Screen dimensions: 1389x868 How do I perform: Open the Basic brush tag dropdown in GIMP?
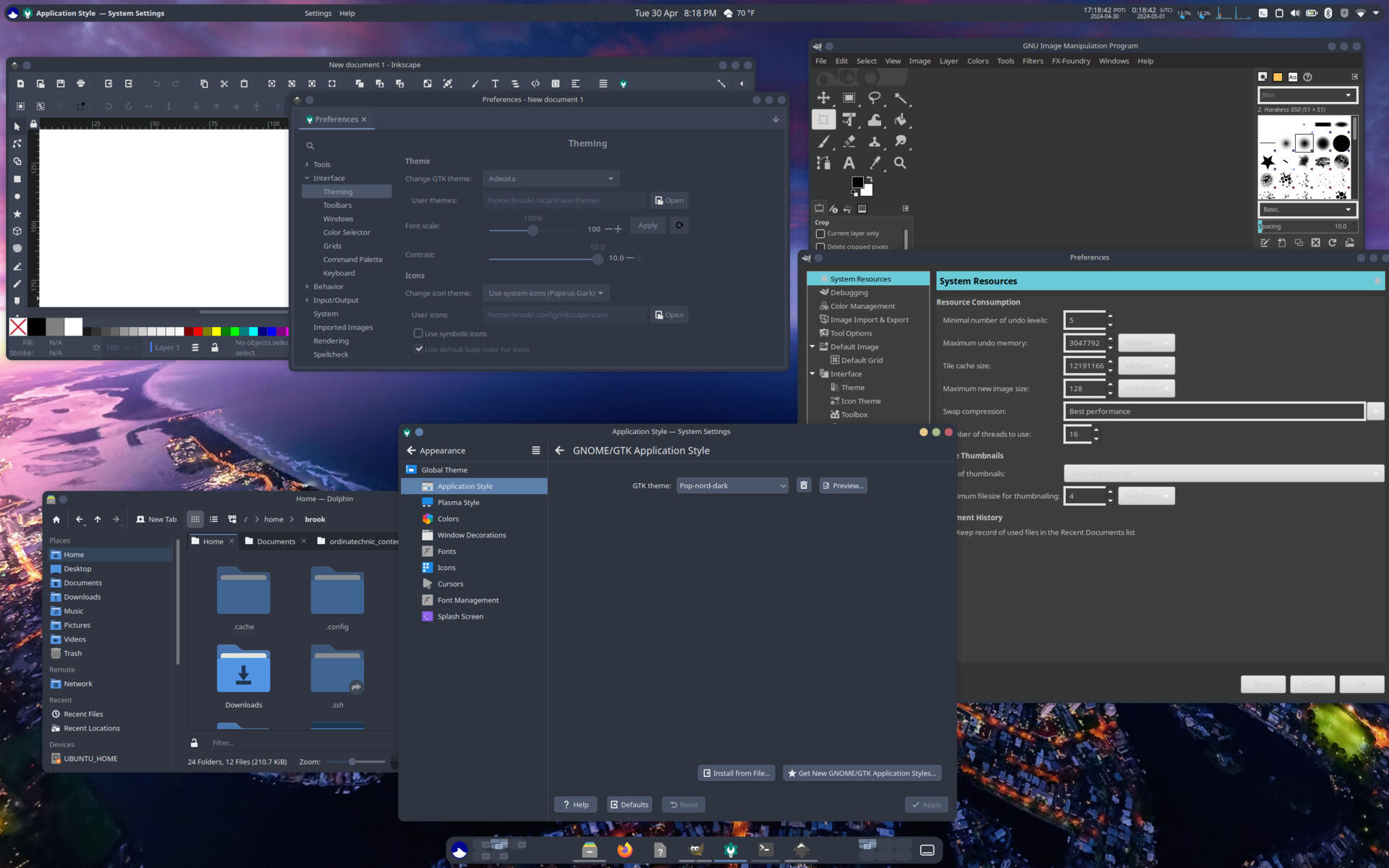click(1307, 210)
